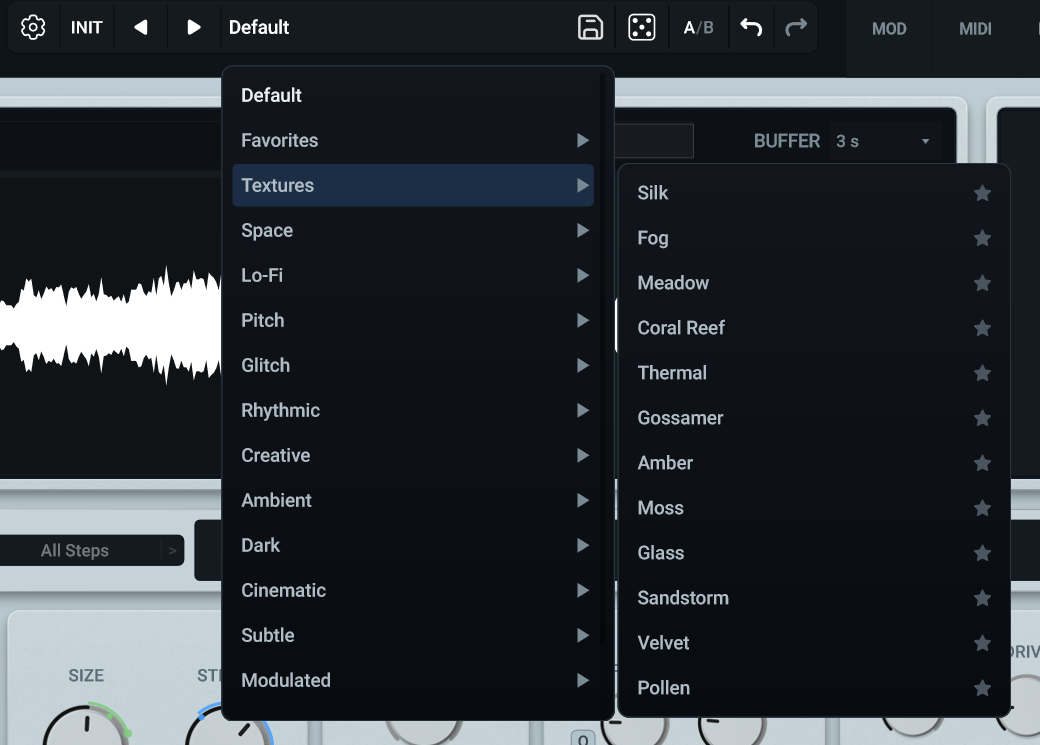This screenshot has width=1040, height=745.
Task: Load the Silk preset
Action: [x=814, y=193]
